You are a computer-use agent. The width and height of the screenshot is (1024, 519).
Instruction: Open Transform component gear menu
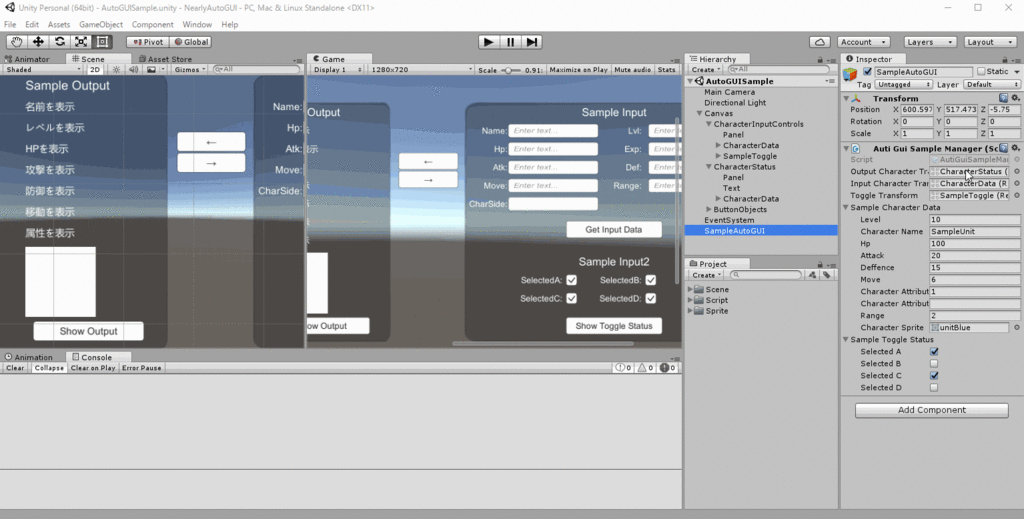[x=1015, y=98]
